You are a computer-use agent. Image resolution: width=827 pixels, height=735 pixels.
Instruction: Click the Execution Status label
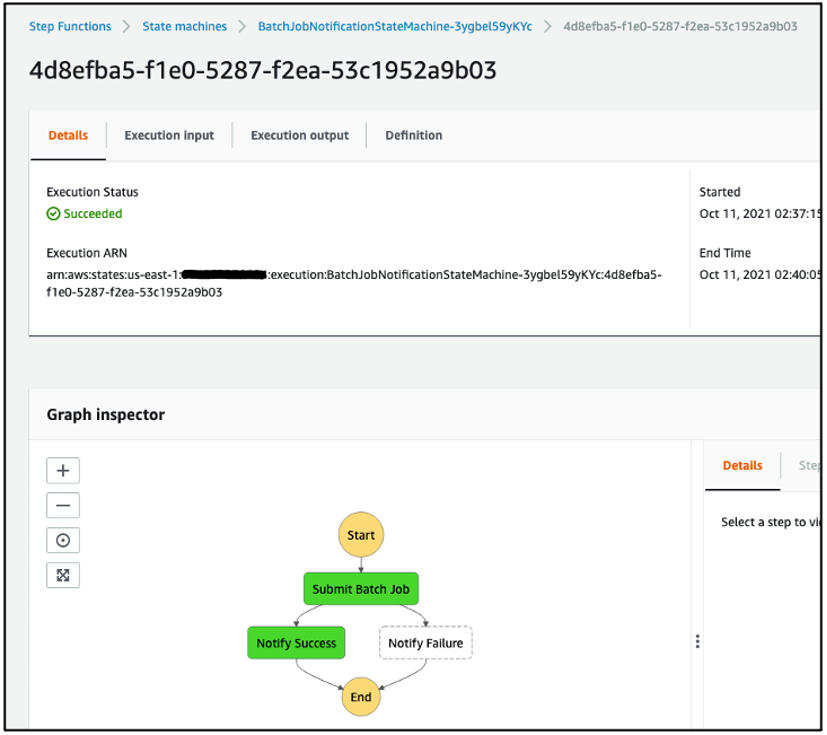point(92,192)
